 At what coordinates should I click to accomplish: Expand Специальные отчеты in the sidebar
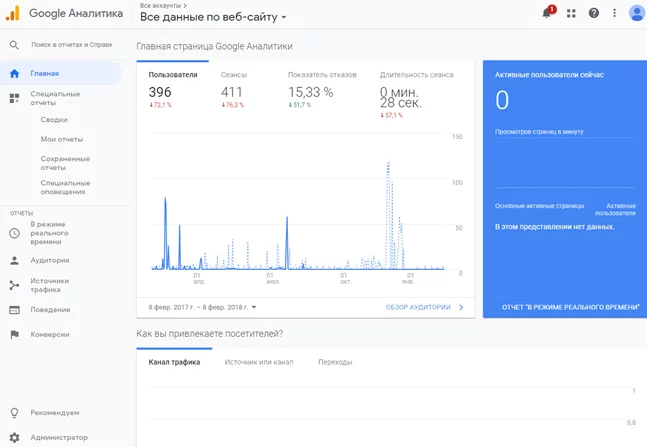[55, 98]
